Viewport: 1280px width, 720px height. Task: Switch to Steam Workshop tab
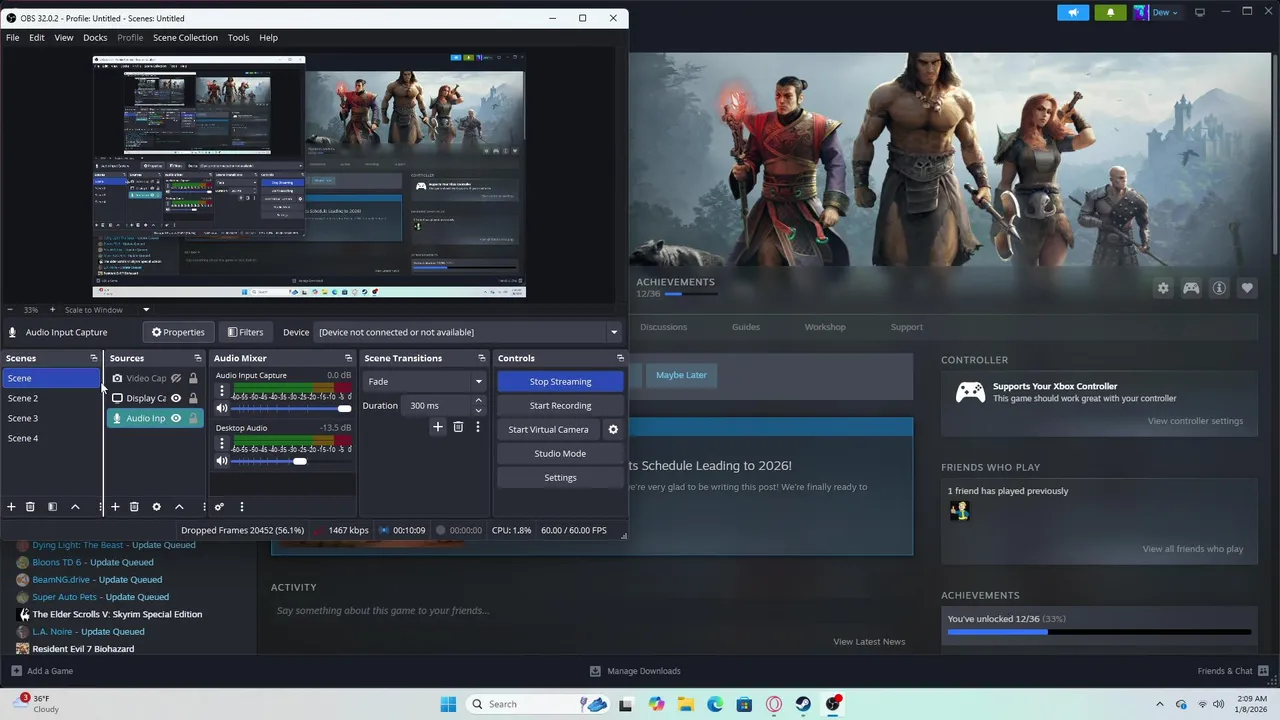tap(825, 327)
